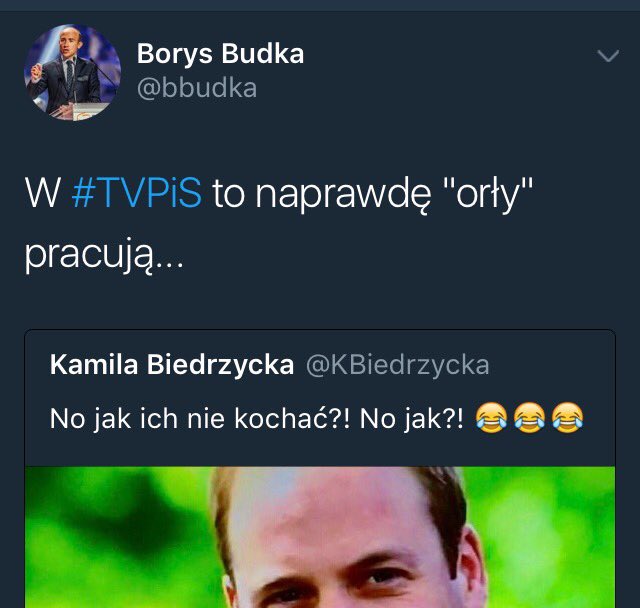Click the word "to" after the hashtag
Image resolution: width=640 pixels, height=608 pixels.
[x=229, y=193]
